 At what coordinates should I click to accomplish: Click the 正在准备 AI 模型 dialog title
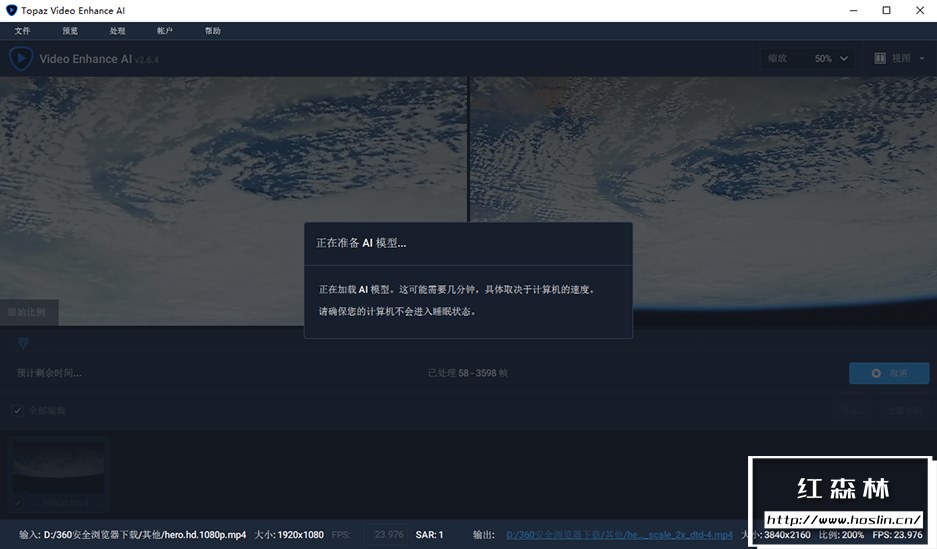coord(361,243)
